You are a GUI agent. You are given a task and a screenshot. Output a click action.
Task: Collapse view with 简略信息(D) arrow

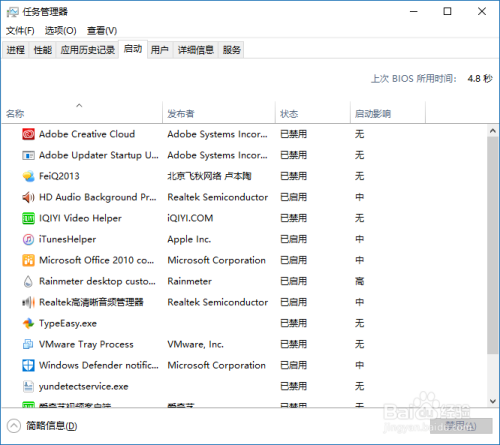point(14,426)
